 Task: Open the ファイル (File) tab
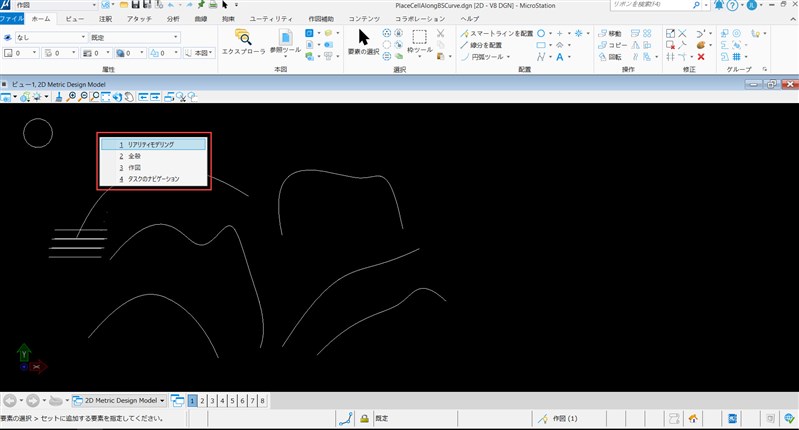pyautogui.click(x=12, y=19)
